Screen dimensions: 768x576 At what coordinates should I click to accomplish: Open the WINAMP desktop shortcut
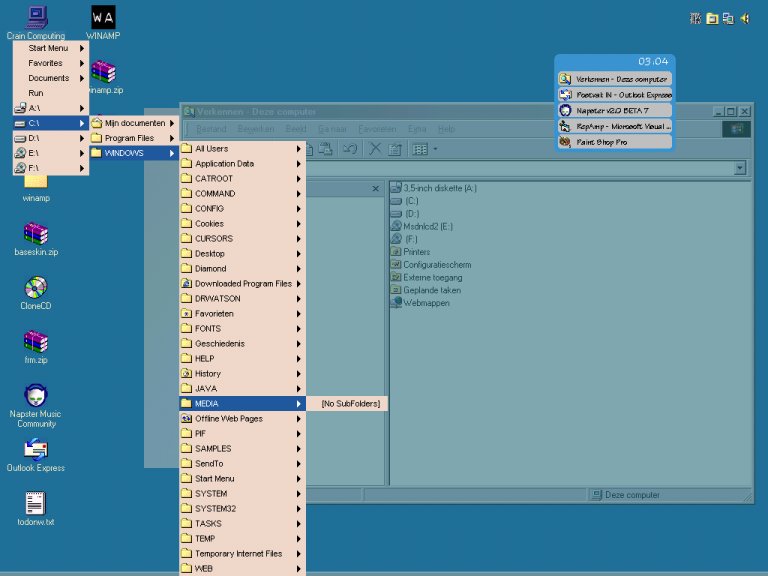(103, 18)
